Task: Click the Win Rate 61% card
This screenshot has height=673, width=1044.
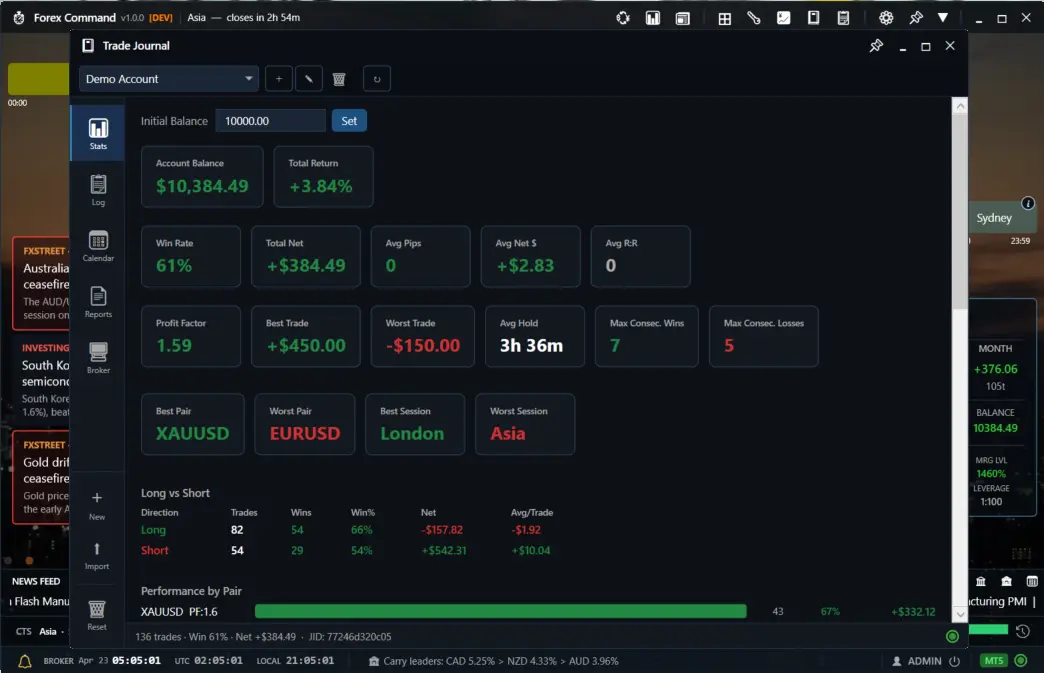Action: pyautogui.click(x=190, y=257)
